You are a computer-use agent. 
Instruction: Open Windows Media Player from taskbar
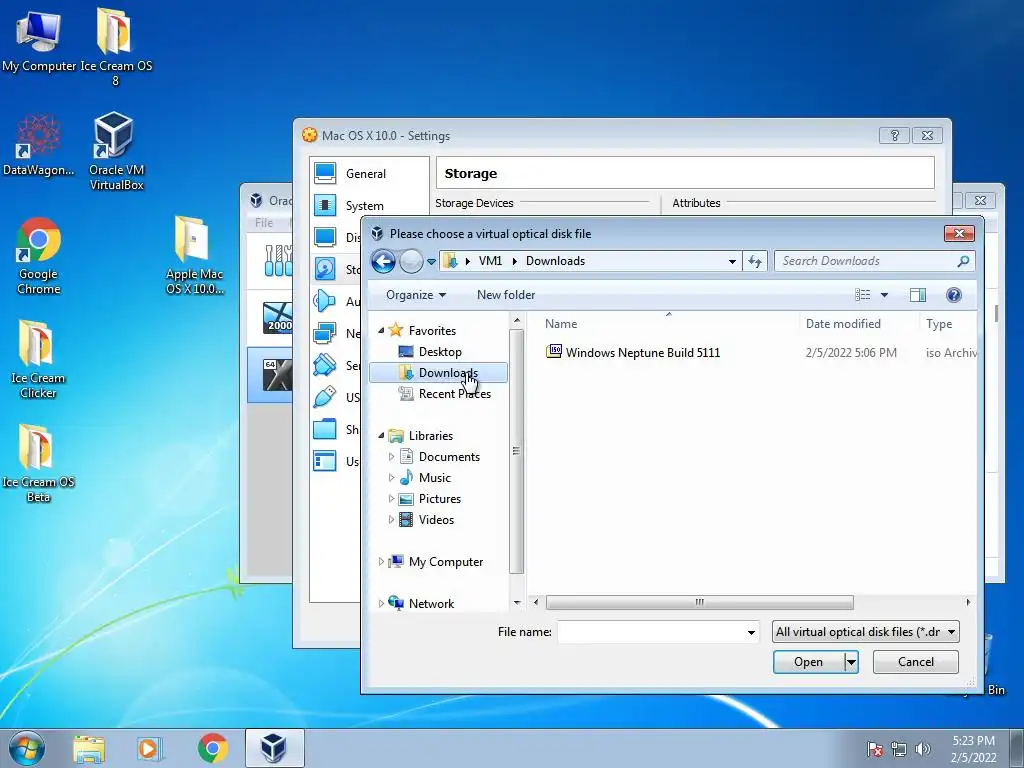tap(150, 748)
